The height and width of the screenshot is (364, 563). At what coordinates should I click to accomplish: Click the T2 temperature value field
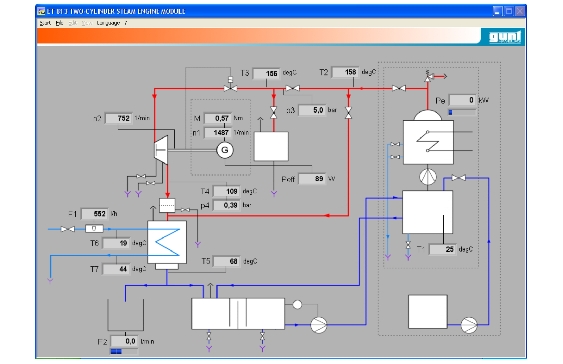[x=345, y=72]
